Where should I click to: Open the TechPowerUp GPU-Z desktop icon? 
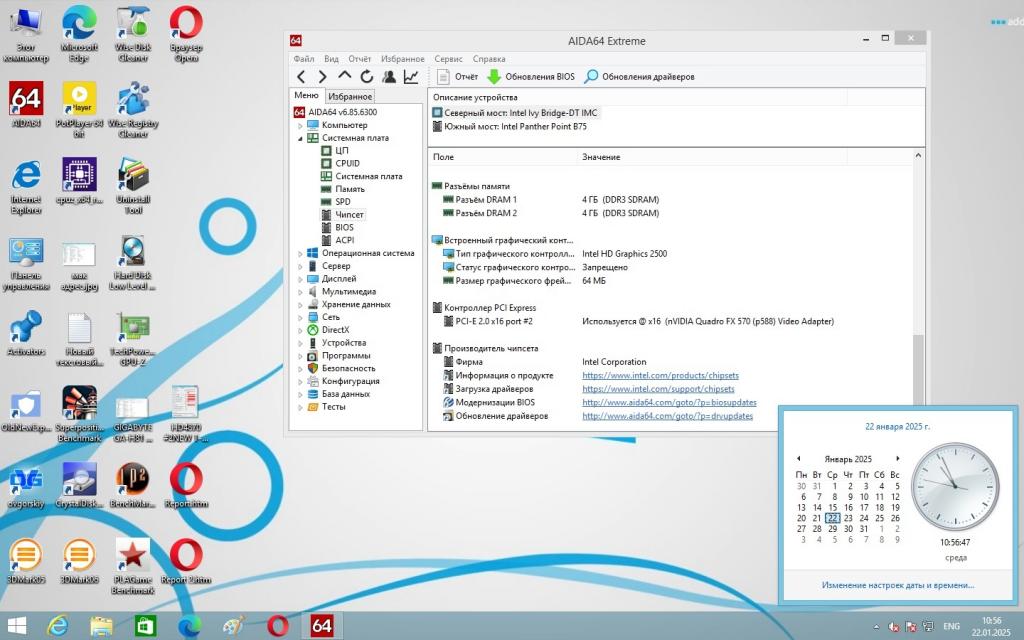pyautogui.click(x=133, y=338)
